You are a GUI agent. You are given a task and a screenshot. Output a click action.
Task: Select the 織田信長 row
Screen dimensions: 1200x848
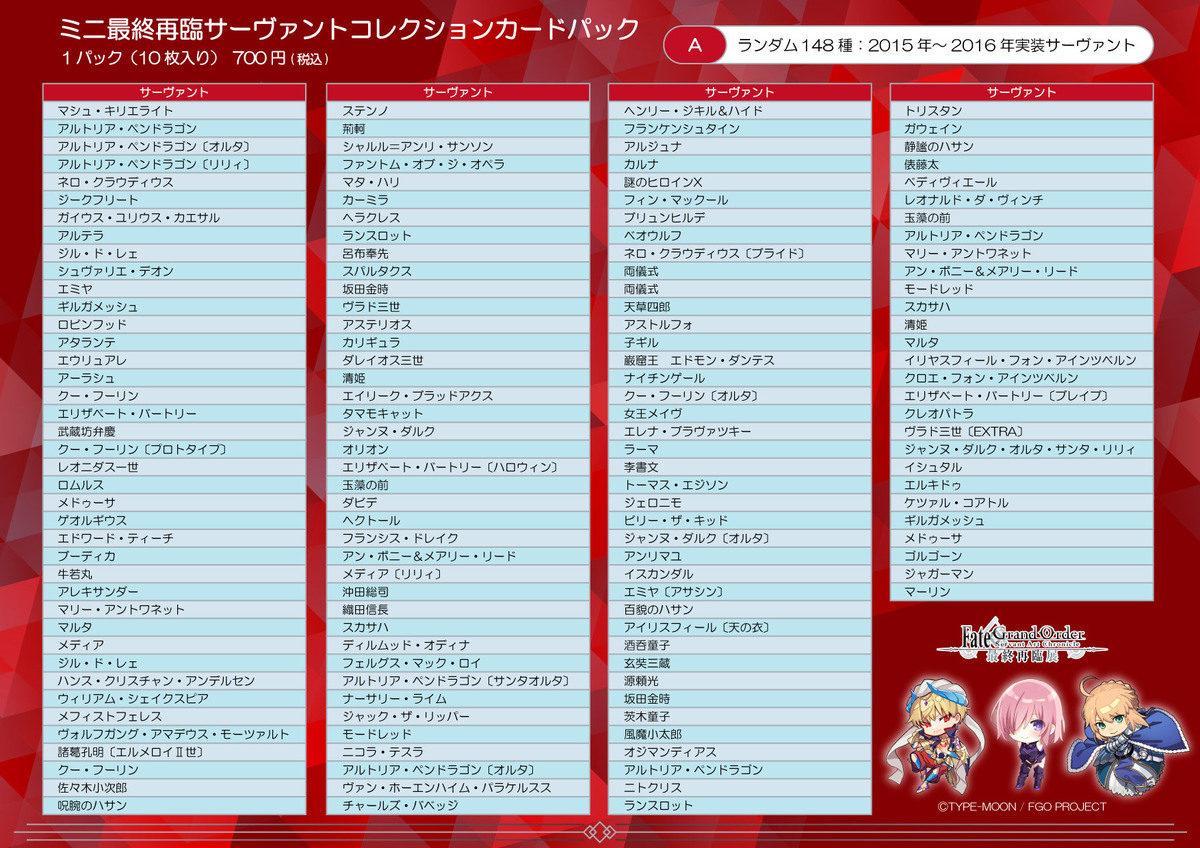pos(457,609)
